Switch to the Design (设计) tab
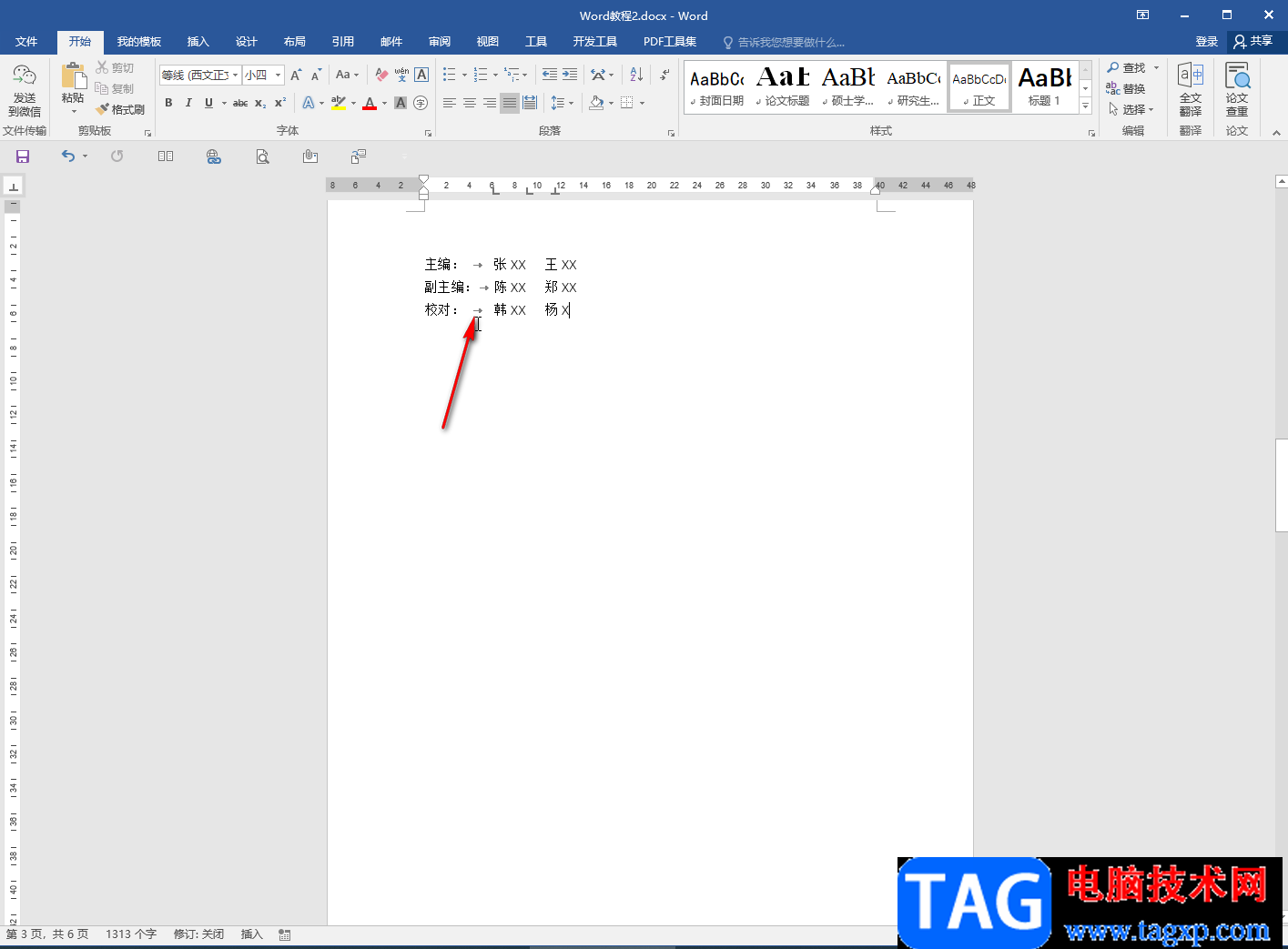The image size is (1288, 949). pyautogui.click(x=246, y=42)
